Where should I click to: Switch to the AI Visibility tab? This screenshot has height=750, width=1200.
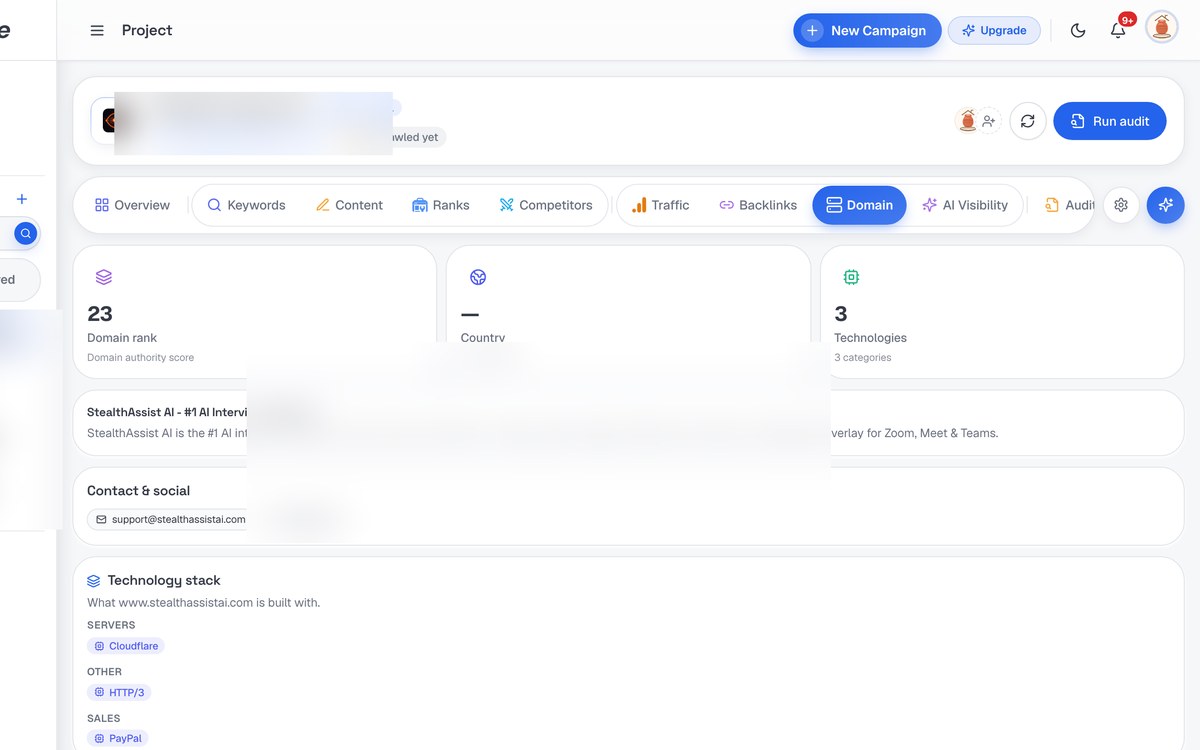point(965,205)
